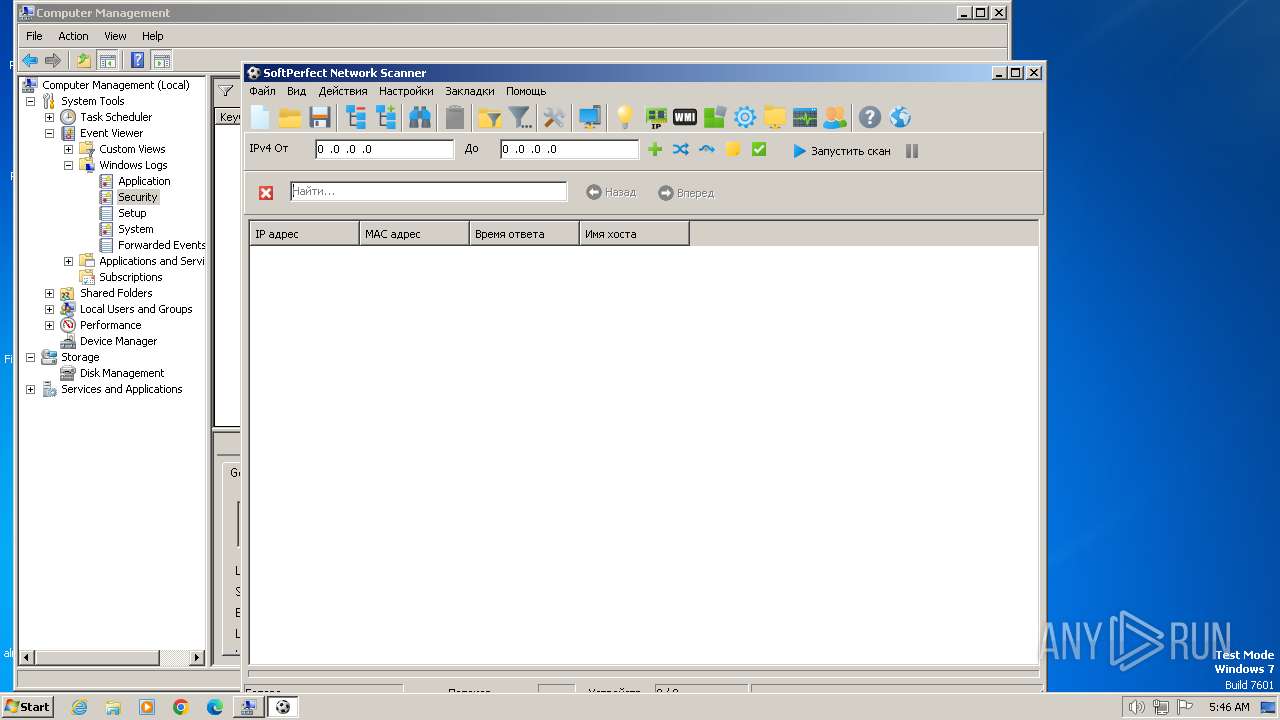The image size is (1280, 720).
Task: Close search bar with red X
Action: point(266,193)
